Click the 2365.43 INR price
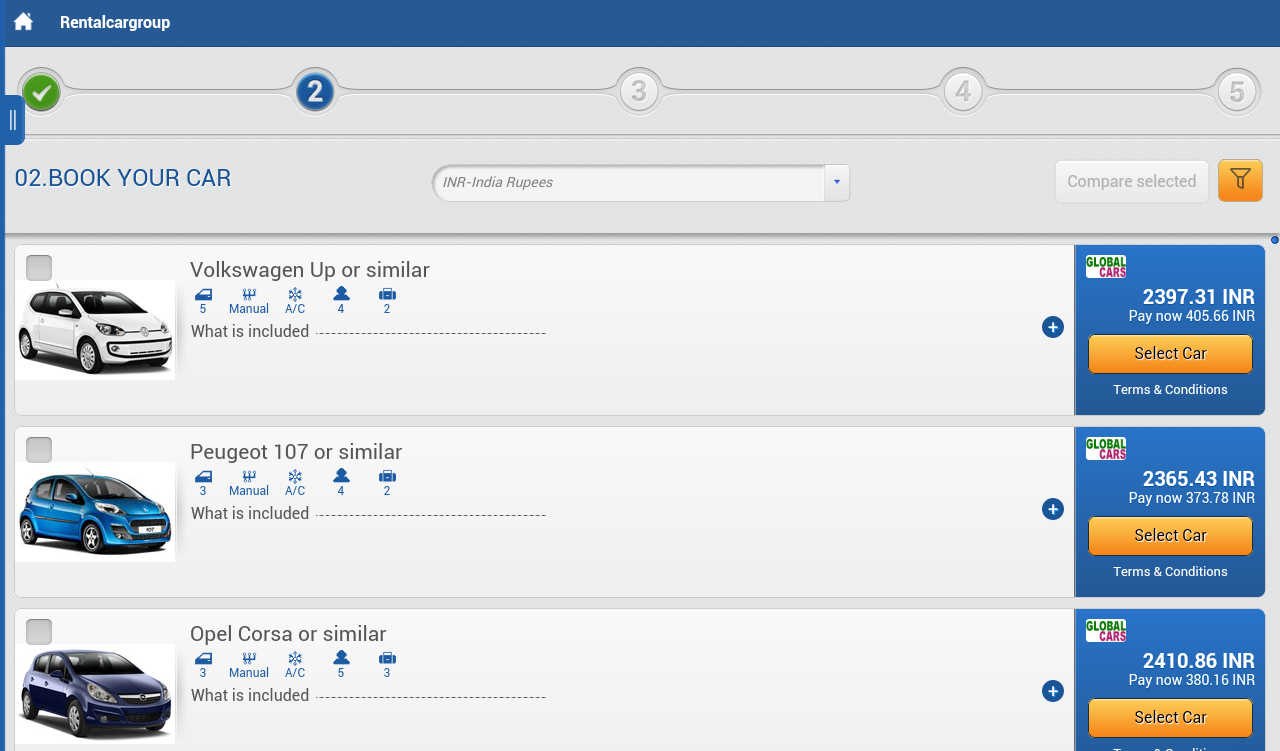This screenshot has width=1280, height=751. coord(1199,479)
